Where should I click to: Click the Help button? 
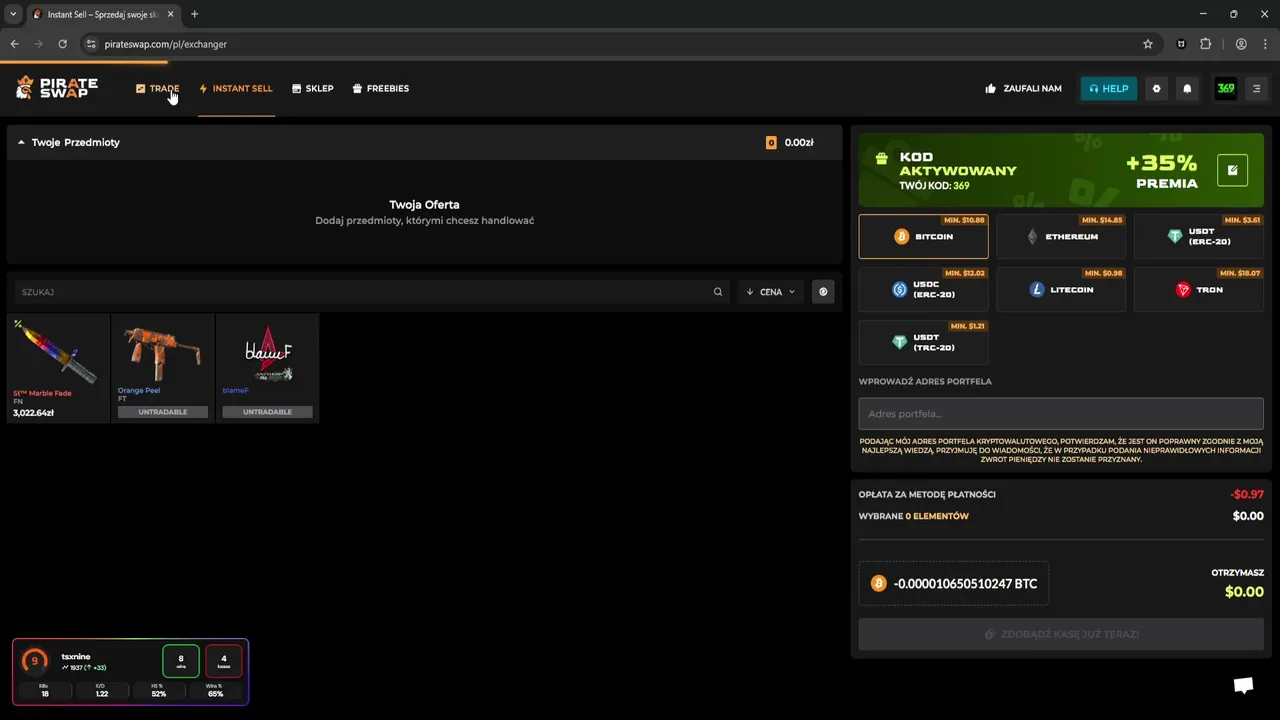pyautogui.click(x=1109, y=88)
